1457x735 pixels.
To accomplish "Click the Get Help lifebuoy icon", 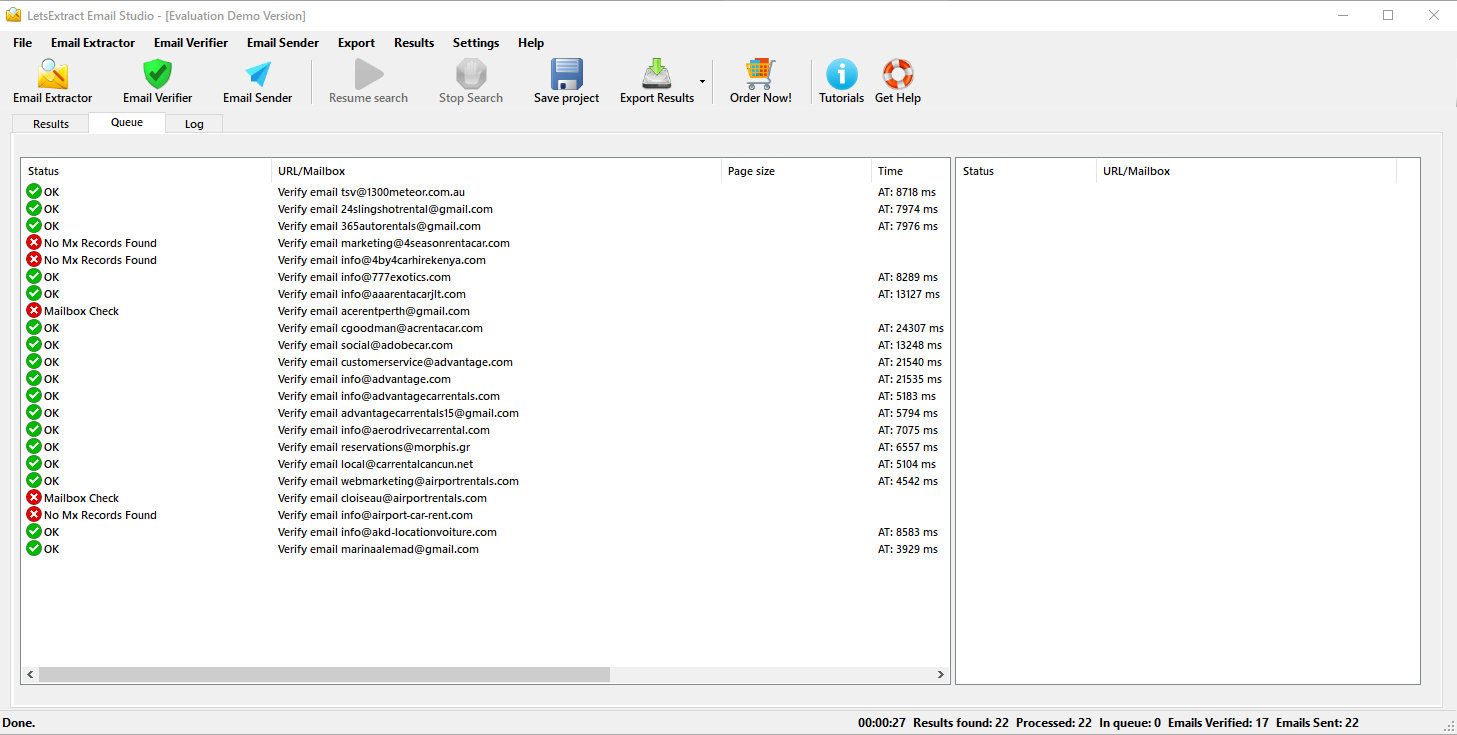I will (897, 76).
